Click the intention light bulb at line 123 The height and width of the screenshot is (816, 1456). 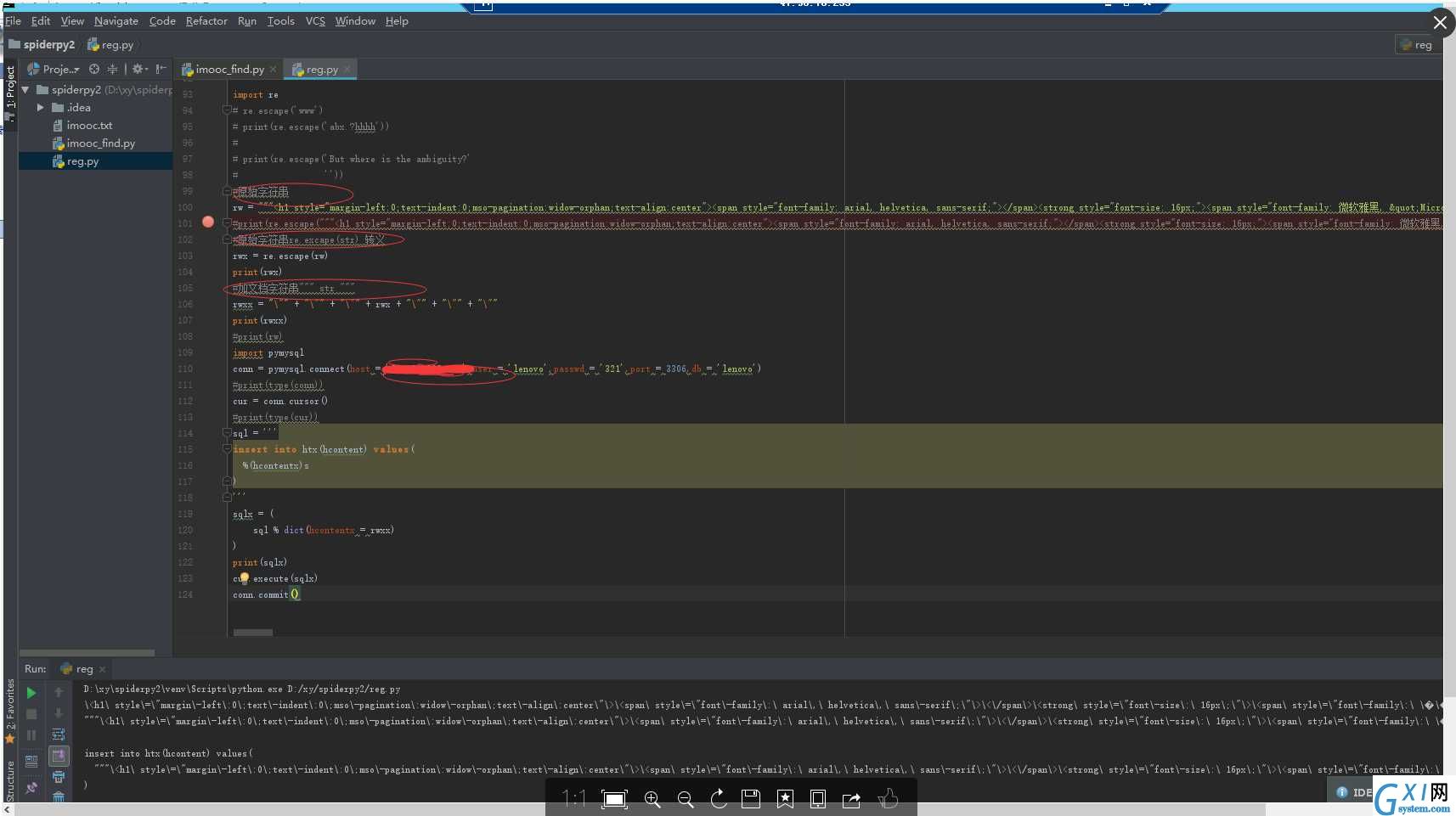[x=244, y=578]
